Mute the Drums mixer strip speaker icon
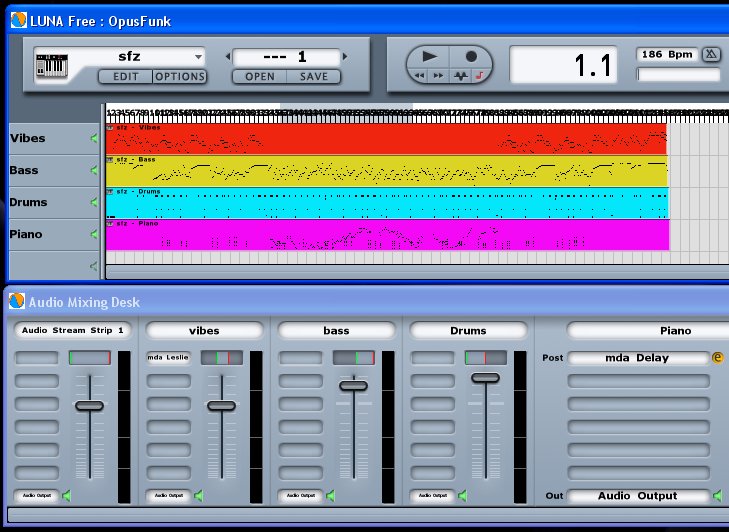 (x=463, y=496)
